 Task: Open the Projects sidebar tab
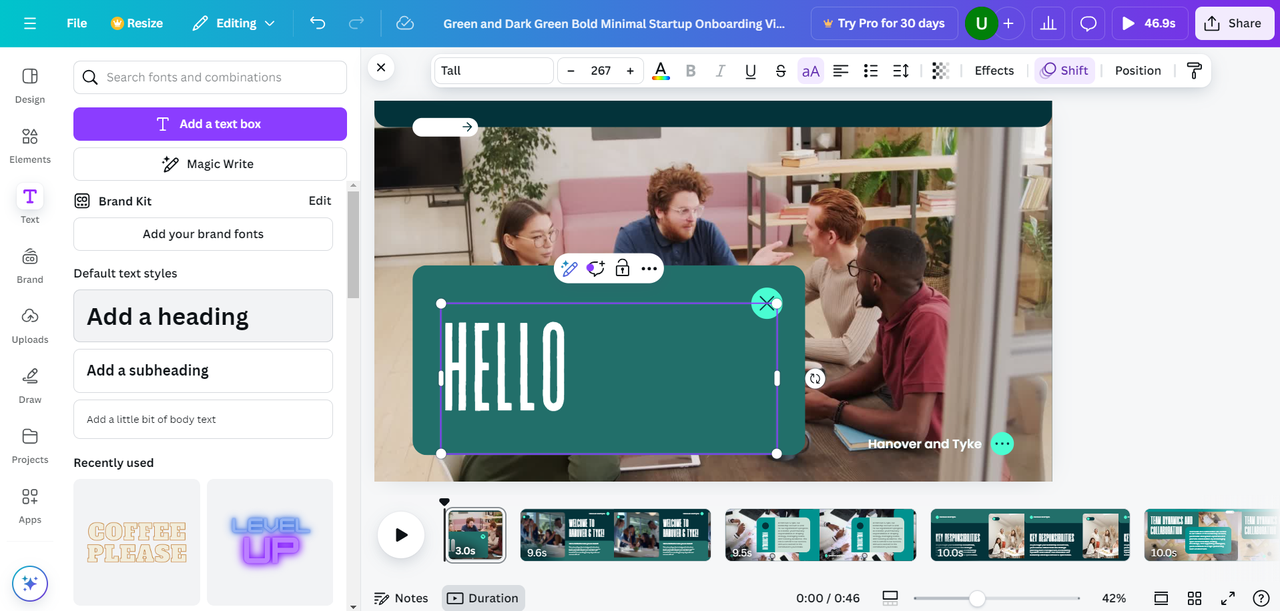[x=30, y=445]
